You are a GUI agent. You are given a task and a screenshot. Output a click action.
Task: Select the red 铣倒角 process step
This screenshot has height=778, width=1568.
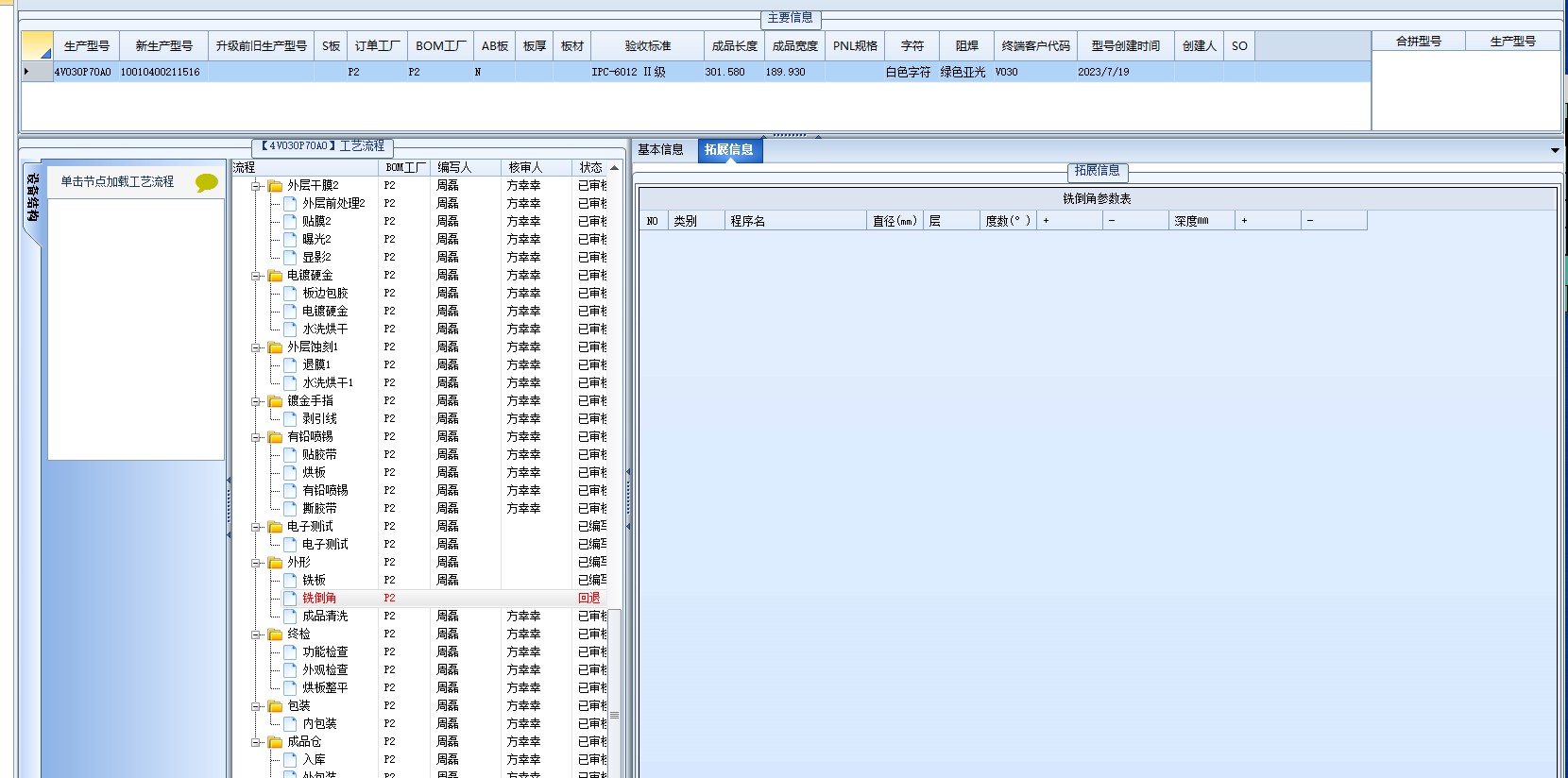coord(319,599)
